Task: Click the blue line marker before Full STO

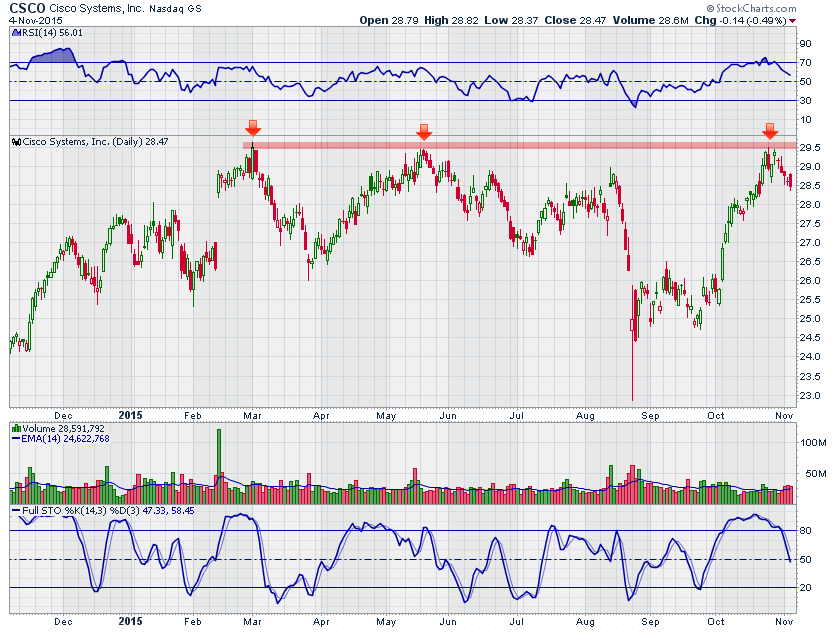Action: pos(16,511)
